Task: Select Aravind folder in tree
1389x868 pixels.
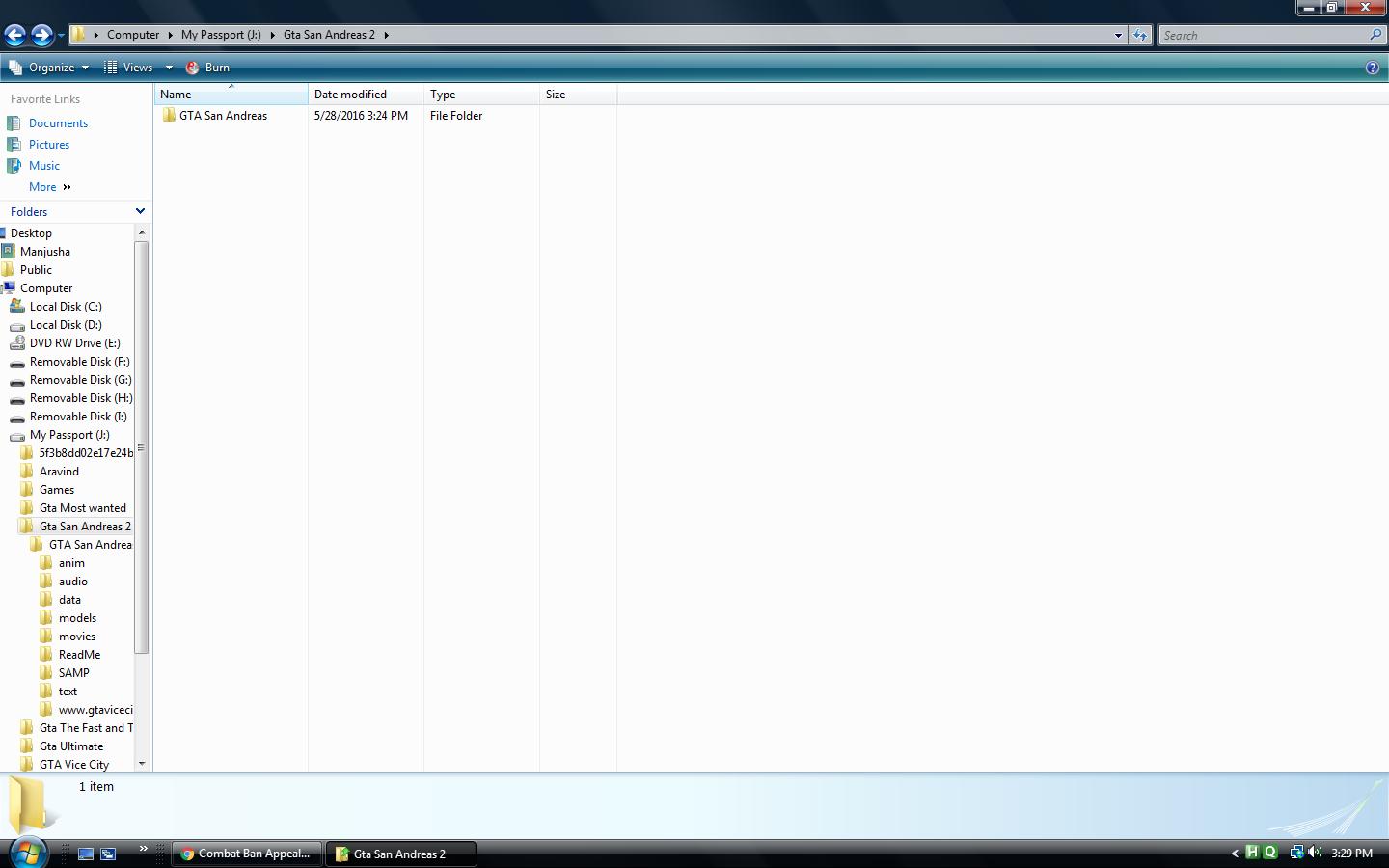Action: (x=59, y=472)
